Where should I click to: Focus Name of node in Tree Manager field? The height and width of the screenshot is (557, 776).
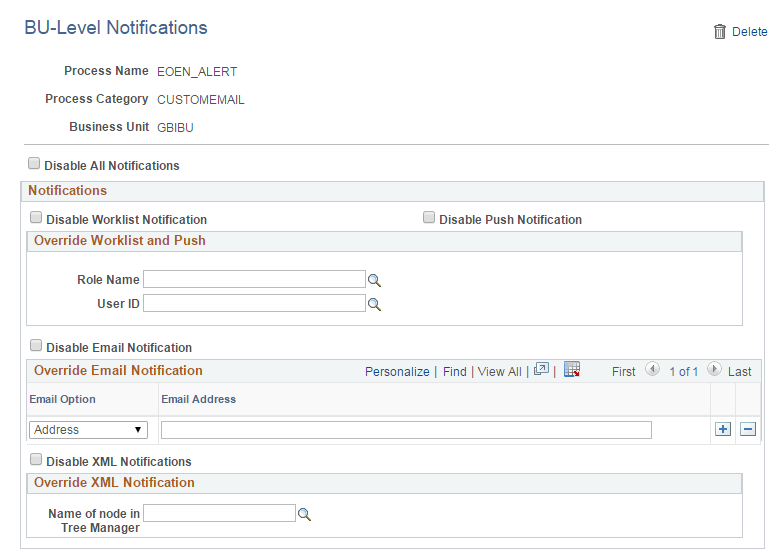coord(219,513)
